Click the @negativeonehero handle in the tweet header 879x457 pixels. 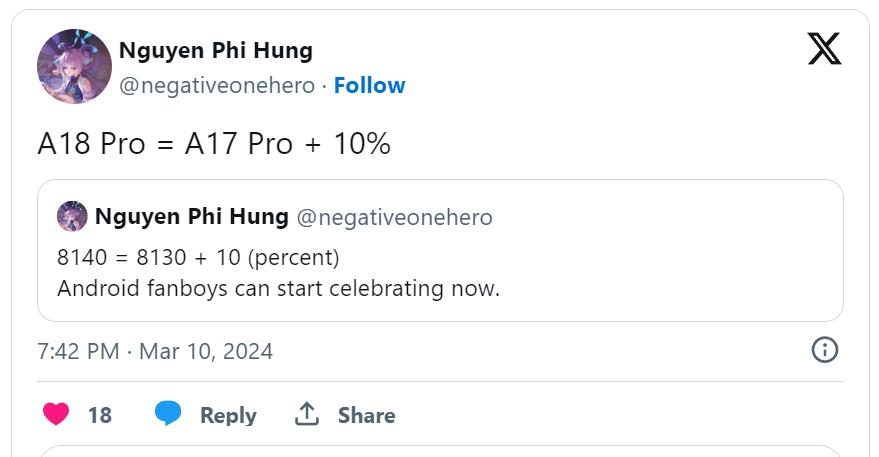pos(216,85)
